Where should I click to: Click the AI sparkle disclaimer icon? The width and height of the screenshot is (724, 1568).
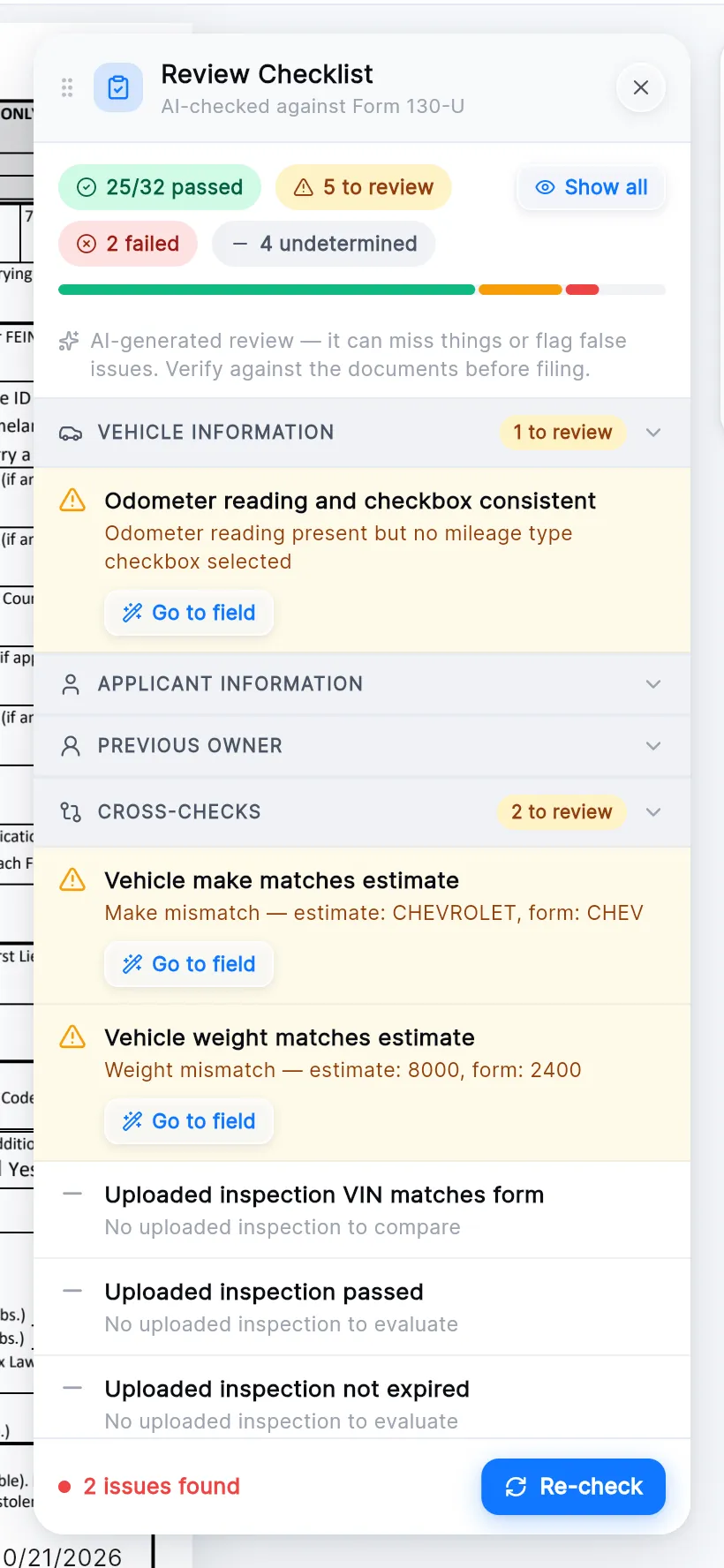(x=69, y=342)
